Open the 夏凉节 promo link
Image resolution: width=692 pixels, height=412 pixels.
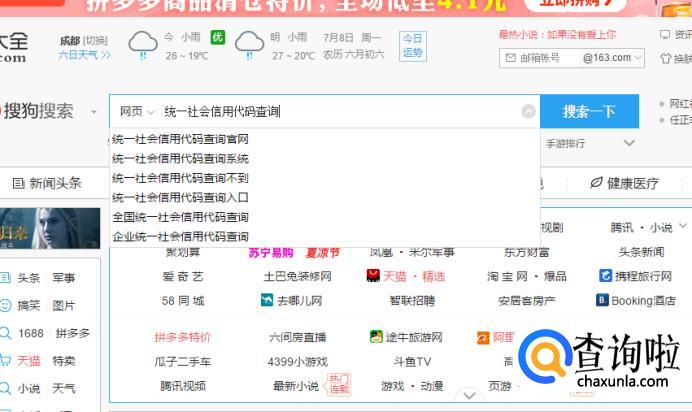(x=323, y=253)
